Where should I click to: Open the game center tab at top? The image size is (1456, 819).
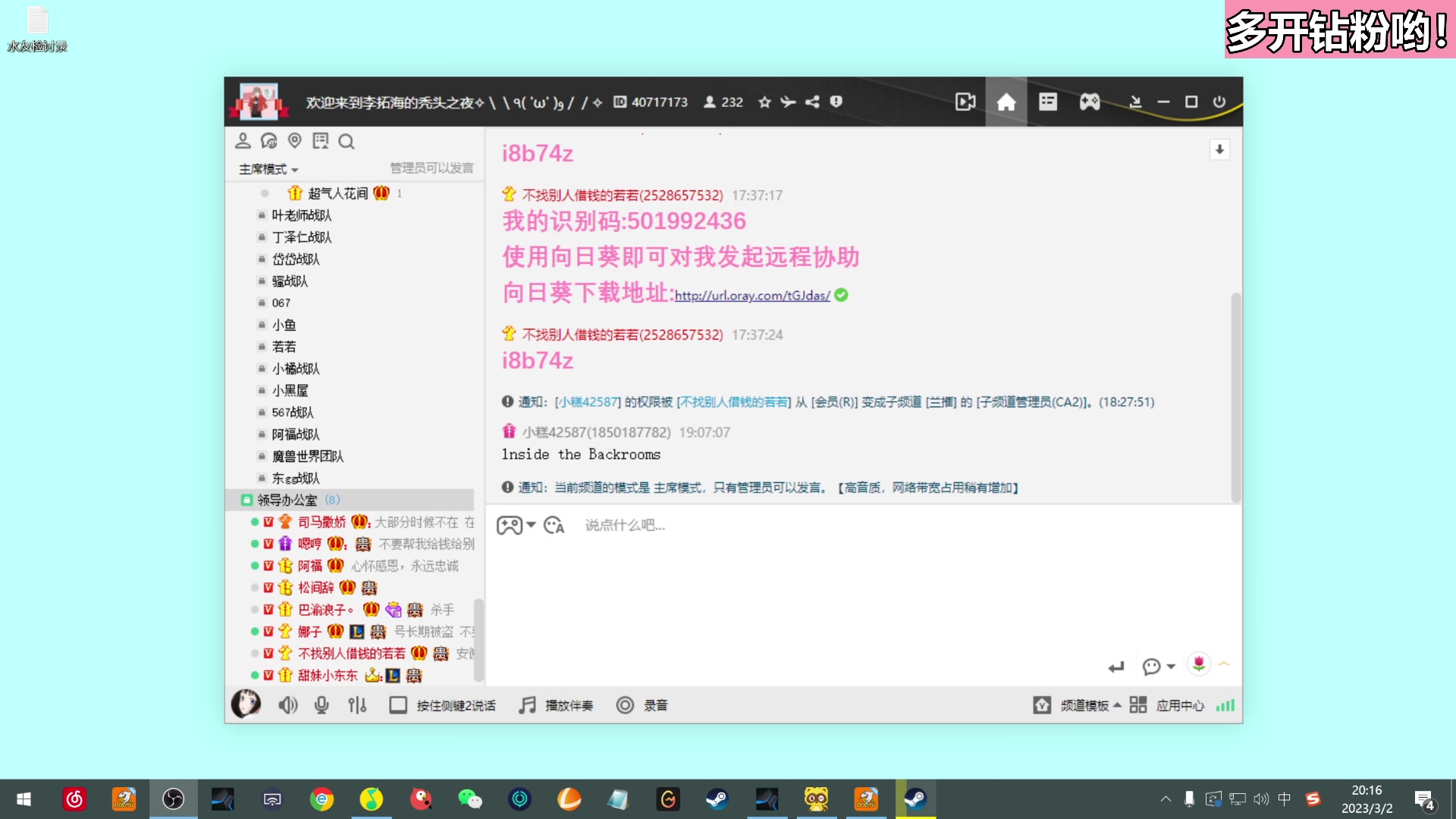click(x=1089, y=102)
